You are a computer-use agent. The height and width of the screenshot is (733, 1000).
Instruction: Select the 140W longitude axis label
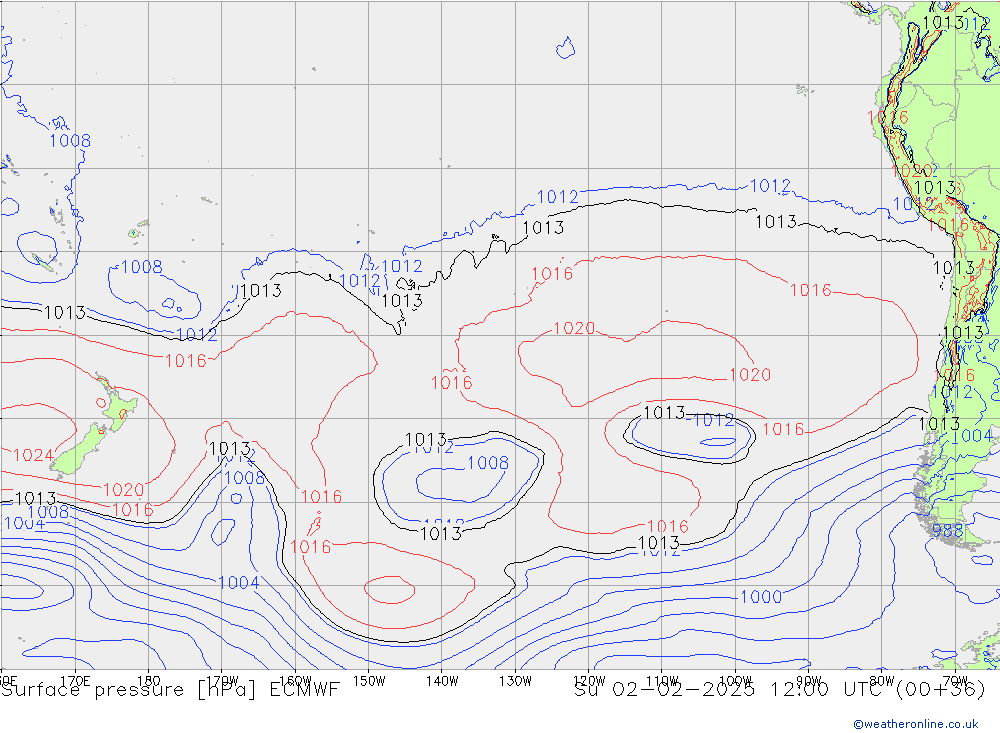(x=442, y=679)
